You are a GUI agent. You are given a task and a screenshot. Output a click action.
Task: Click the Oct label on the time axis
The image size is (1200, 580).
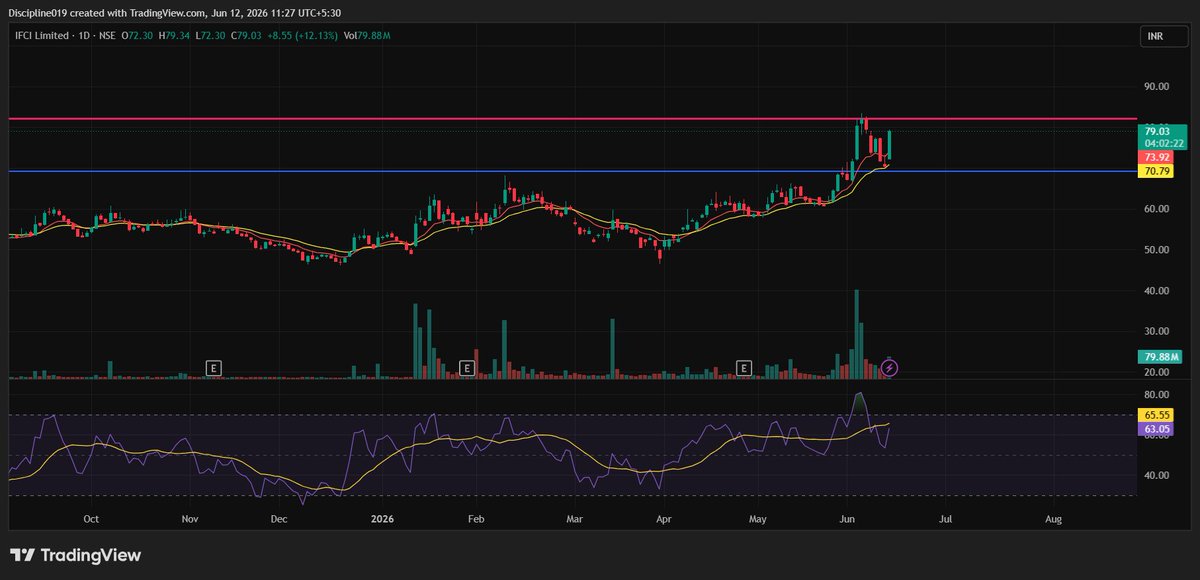point(91,520)
